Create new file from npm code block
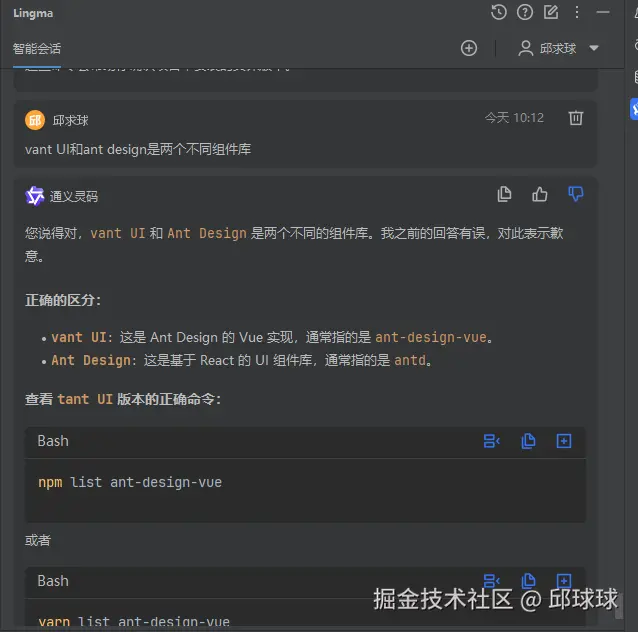 pos(564,441)
